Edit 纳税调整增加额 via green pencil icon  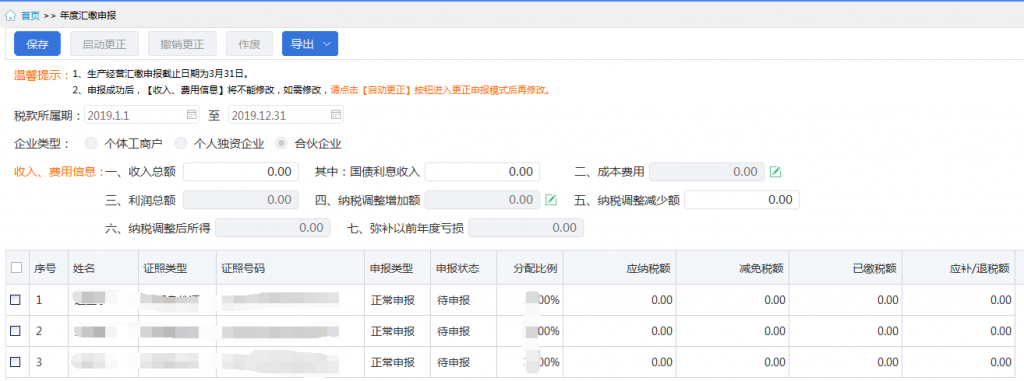tap(551, 200)
